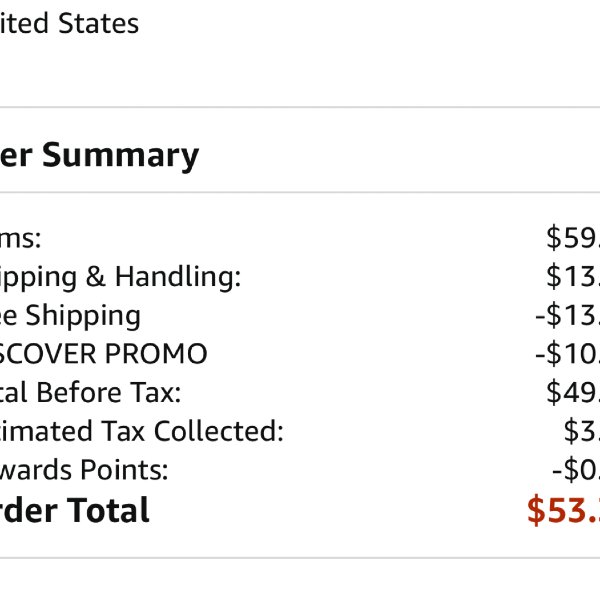Select the Order Summary heading
The image size is (600, 600).
point(99,156)
